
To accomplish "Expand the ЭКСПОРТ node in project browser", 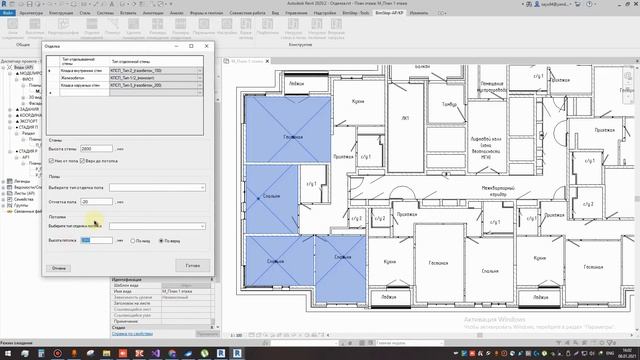I will point(10,121).
